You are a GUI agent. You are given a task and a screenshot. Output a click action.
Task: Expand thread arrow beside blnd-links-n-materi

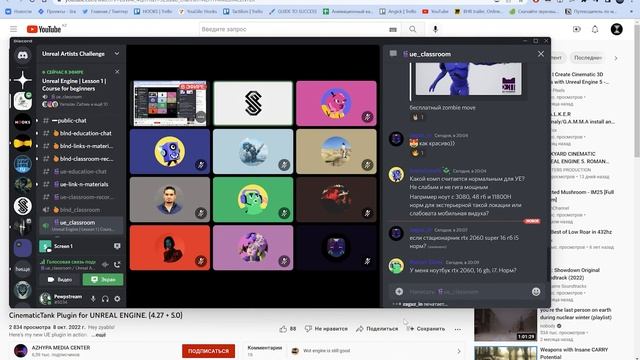tap(38, 146)
